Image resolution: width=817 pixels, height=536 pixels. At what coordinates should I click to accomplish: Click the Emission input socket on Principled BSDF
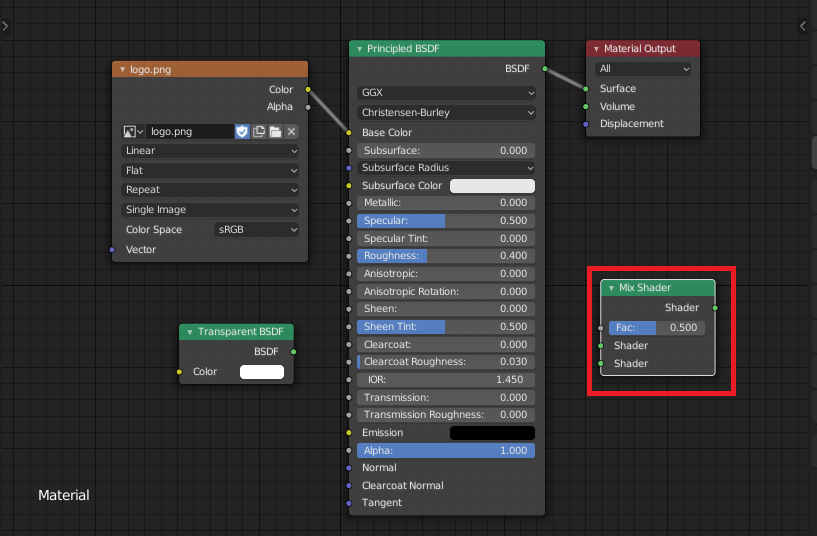(x=349, y=433)
